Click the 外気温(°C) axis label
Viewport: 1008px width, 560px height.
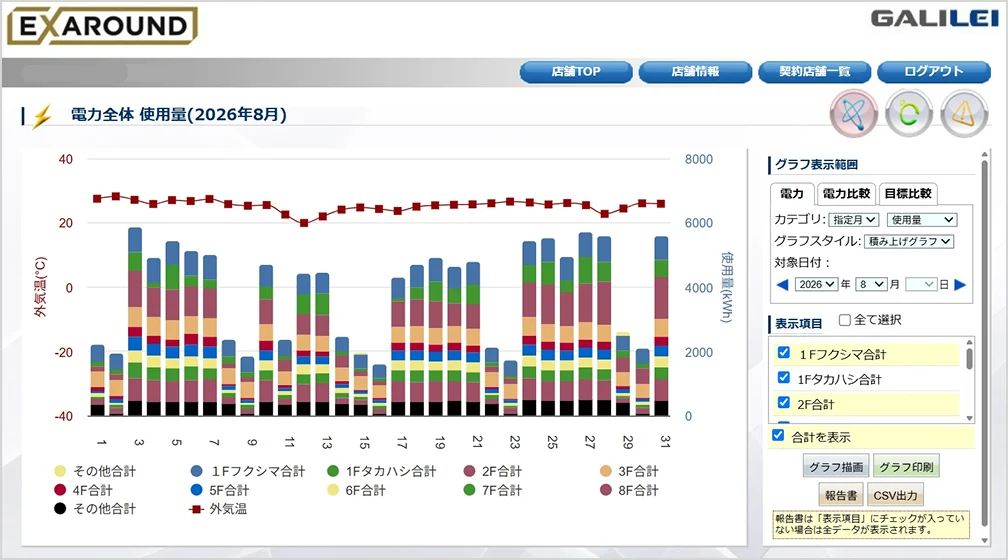point(40,287)
